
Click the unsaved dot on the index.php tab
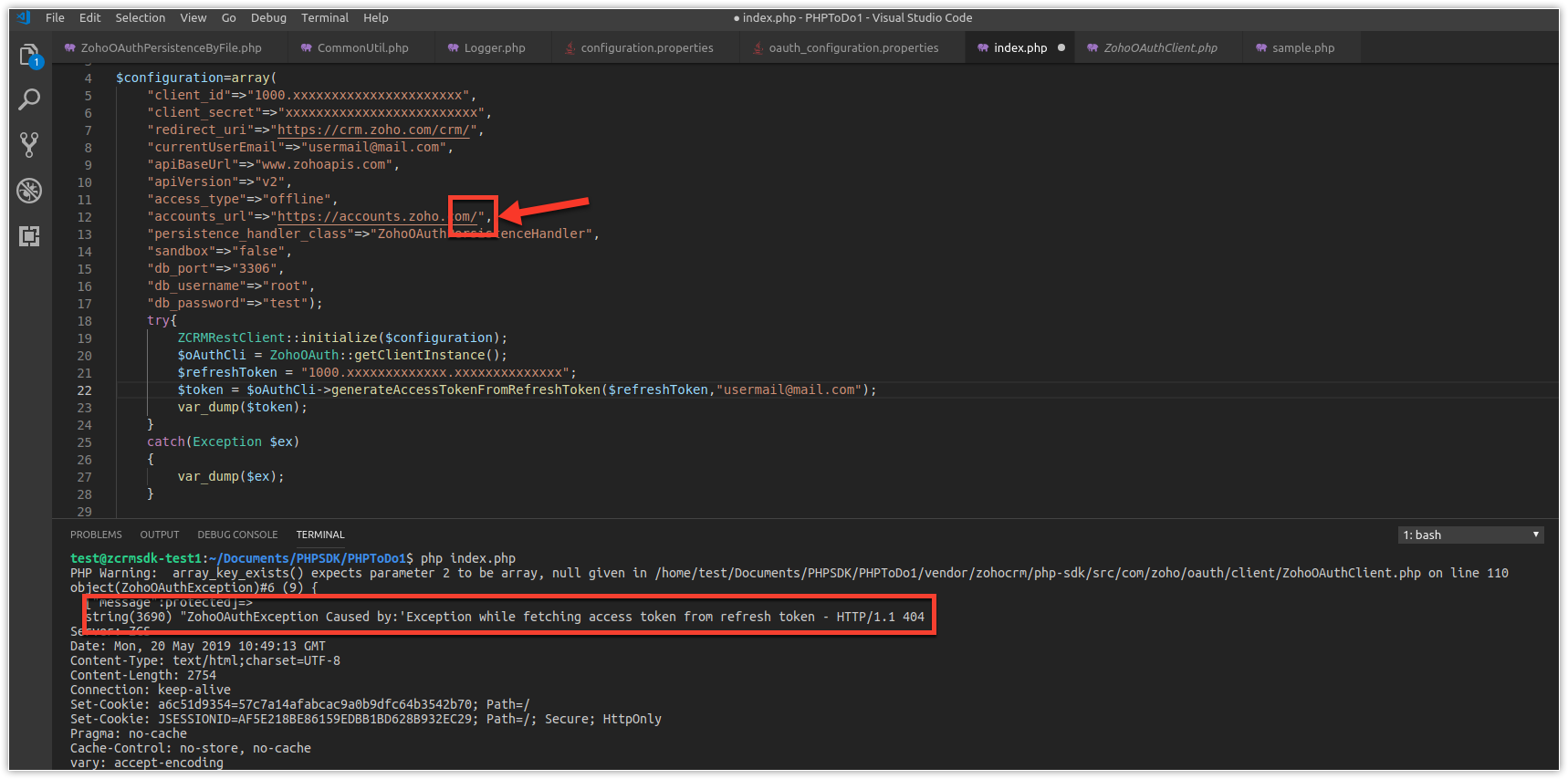(x=1061, y=47)
